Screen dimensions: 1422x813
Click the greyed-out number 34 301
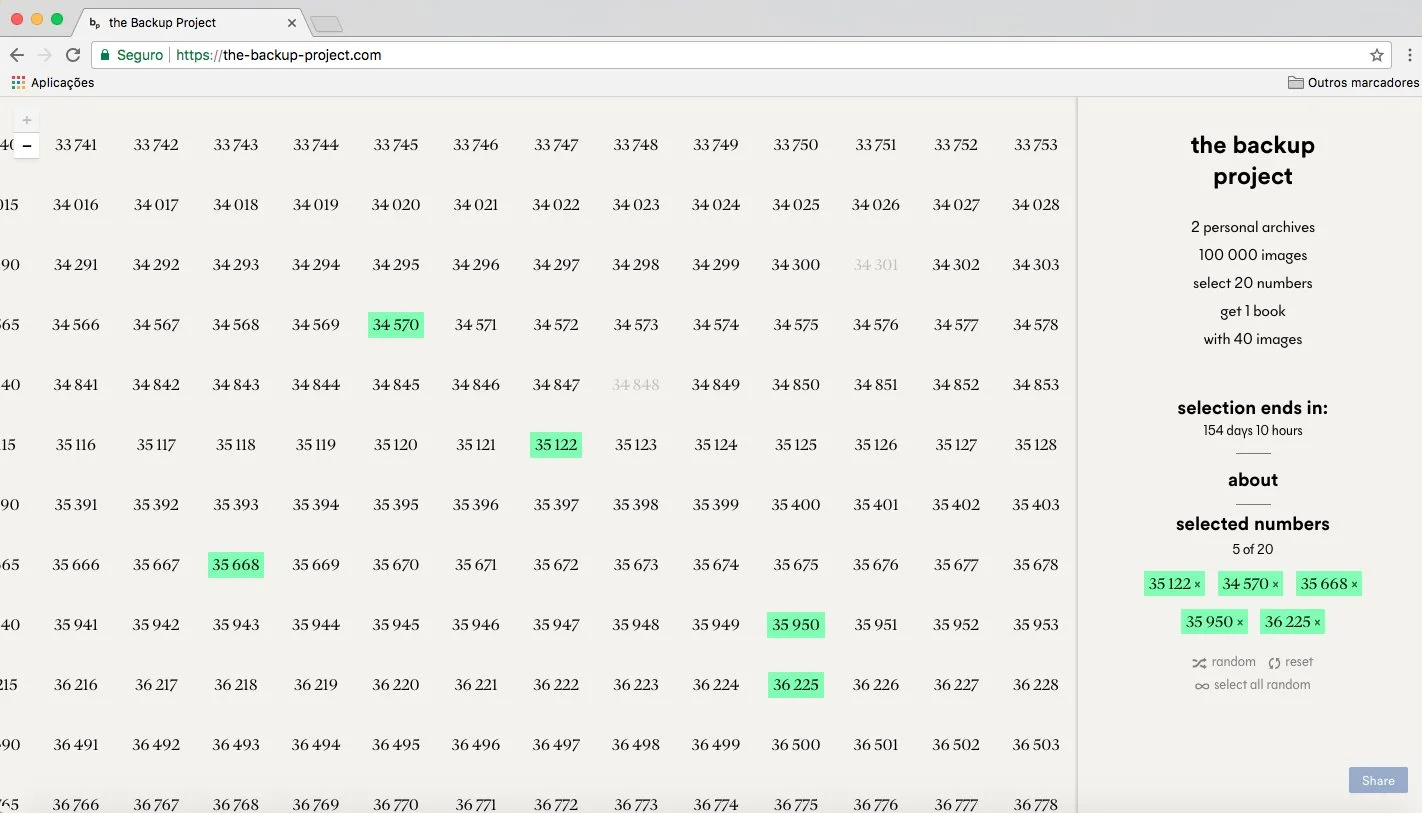(876, 265)
